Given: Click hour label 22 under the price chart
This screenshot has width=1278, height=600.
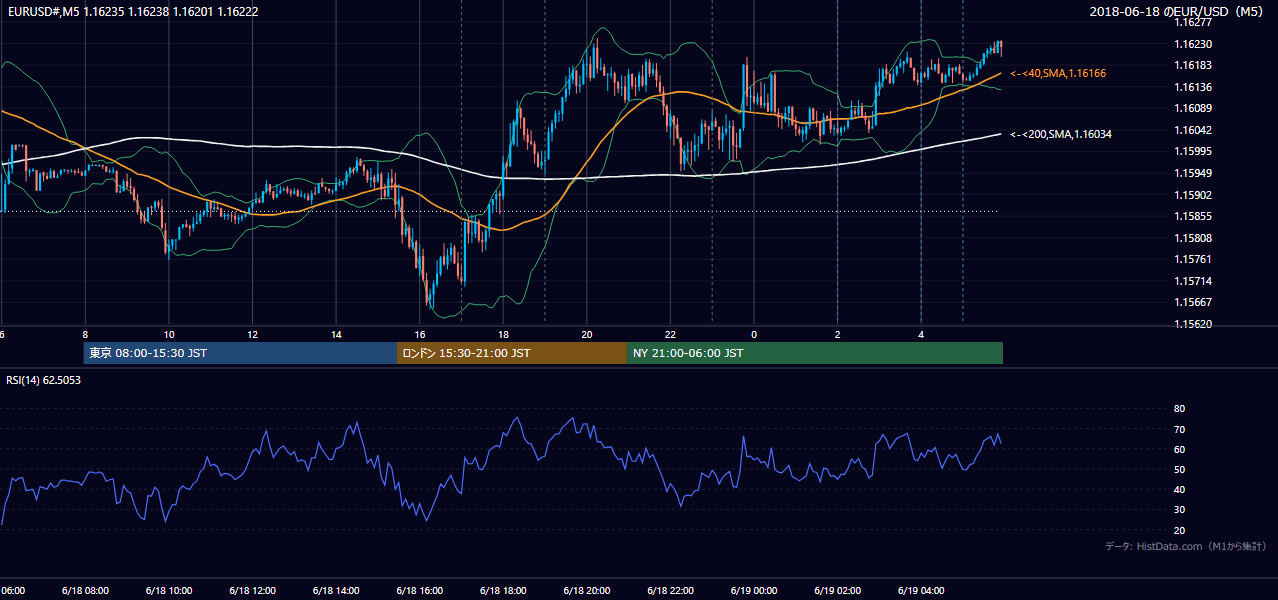Looking at the screenshot, I should coord(671,334).
